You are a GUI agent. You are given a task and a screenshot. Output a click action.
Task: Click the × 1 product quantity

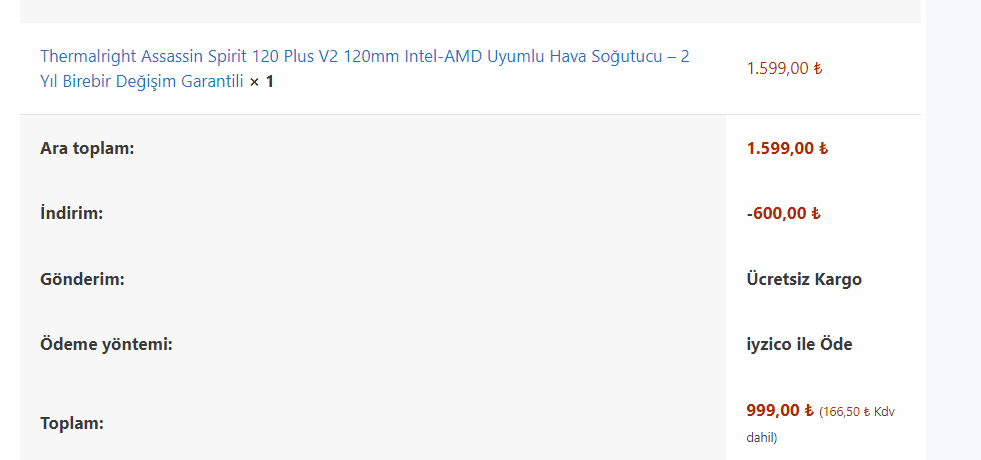[261, 82]
